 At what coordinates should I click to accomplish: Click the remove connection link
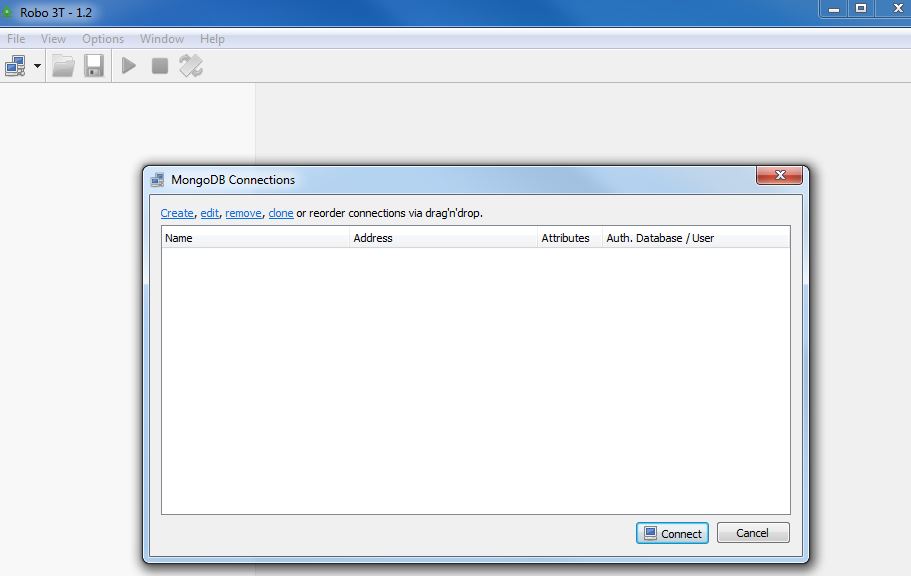pyautogui.click(x=243, y=213)
